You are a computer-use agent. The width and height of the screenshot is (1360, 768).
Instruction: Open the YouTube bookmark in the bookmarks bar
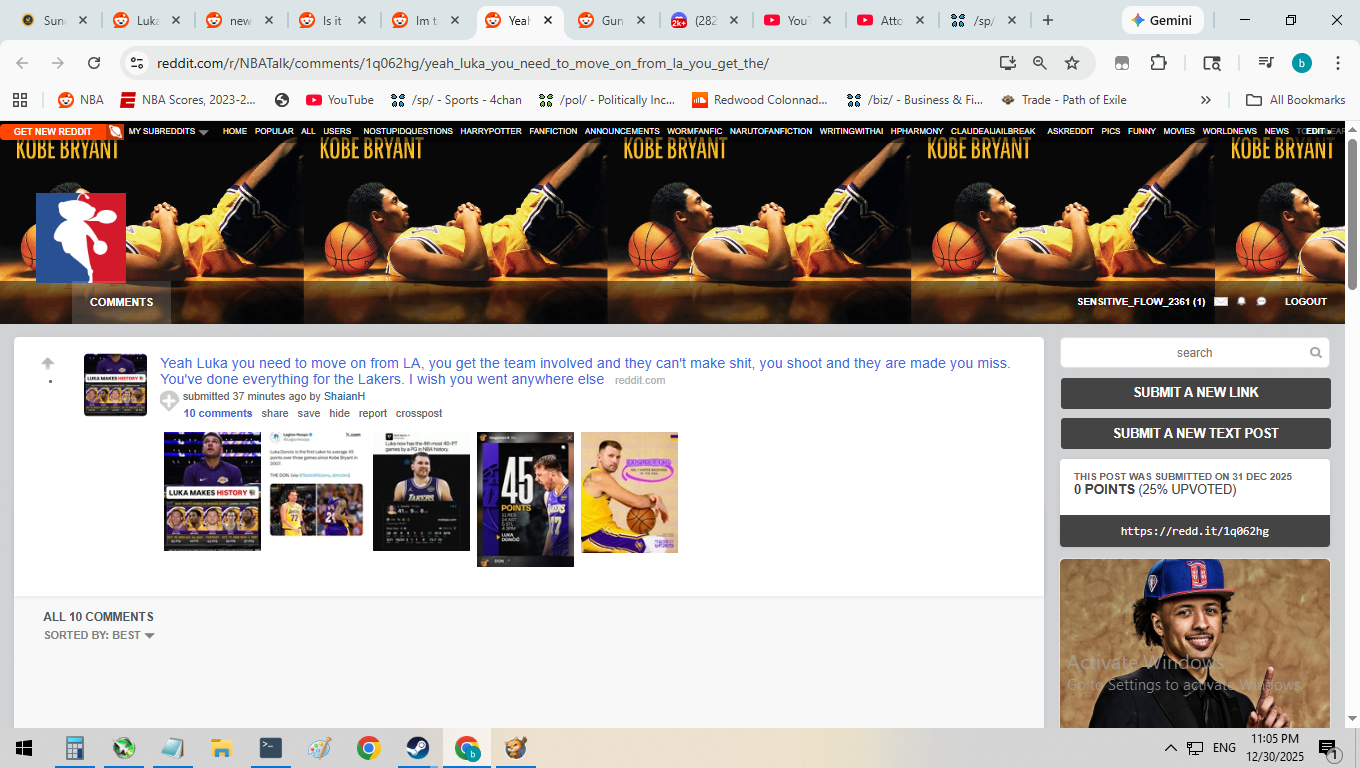point(340,100)
